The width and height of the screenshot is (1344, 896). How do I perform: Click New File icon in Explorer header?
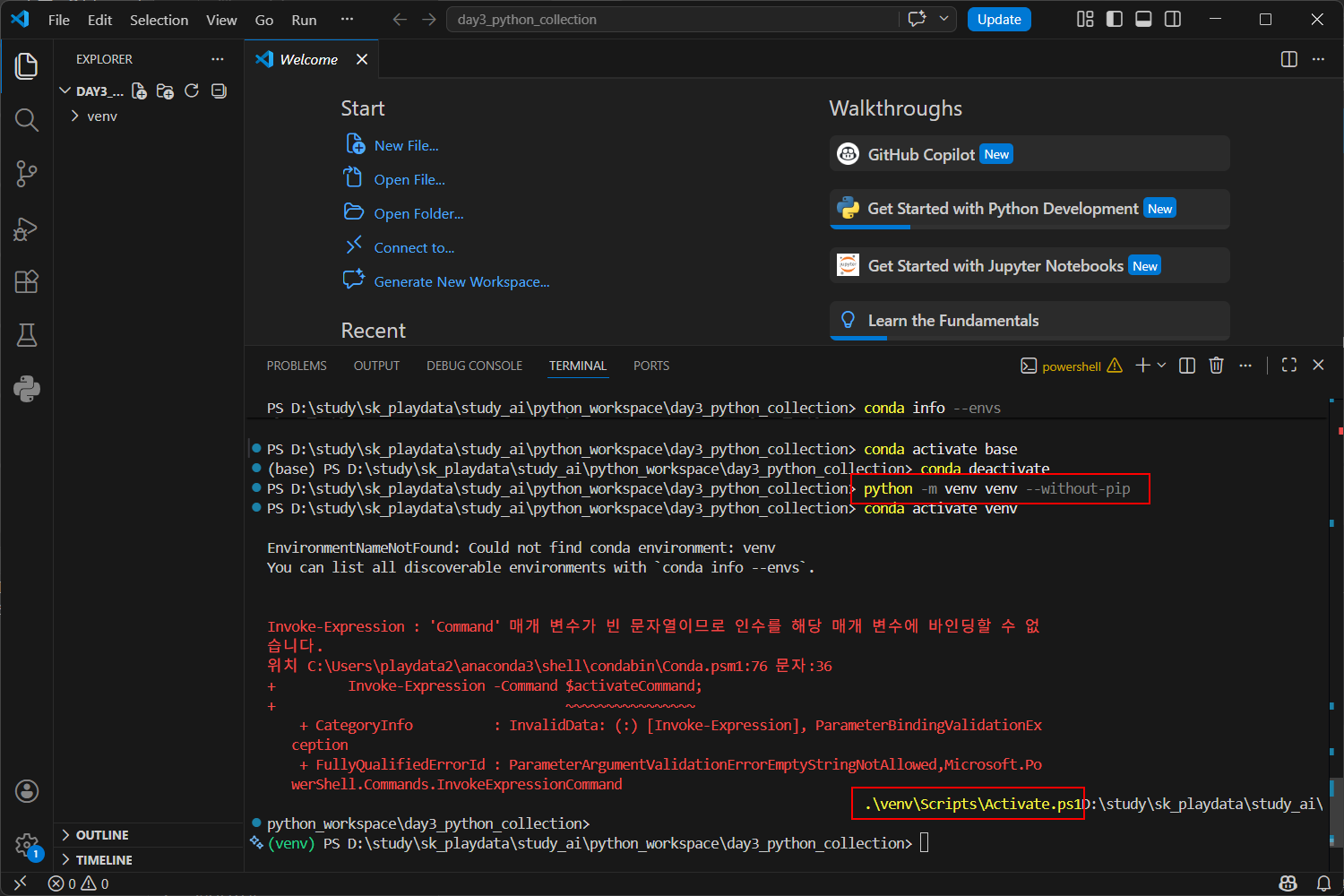139,90
